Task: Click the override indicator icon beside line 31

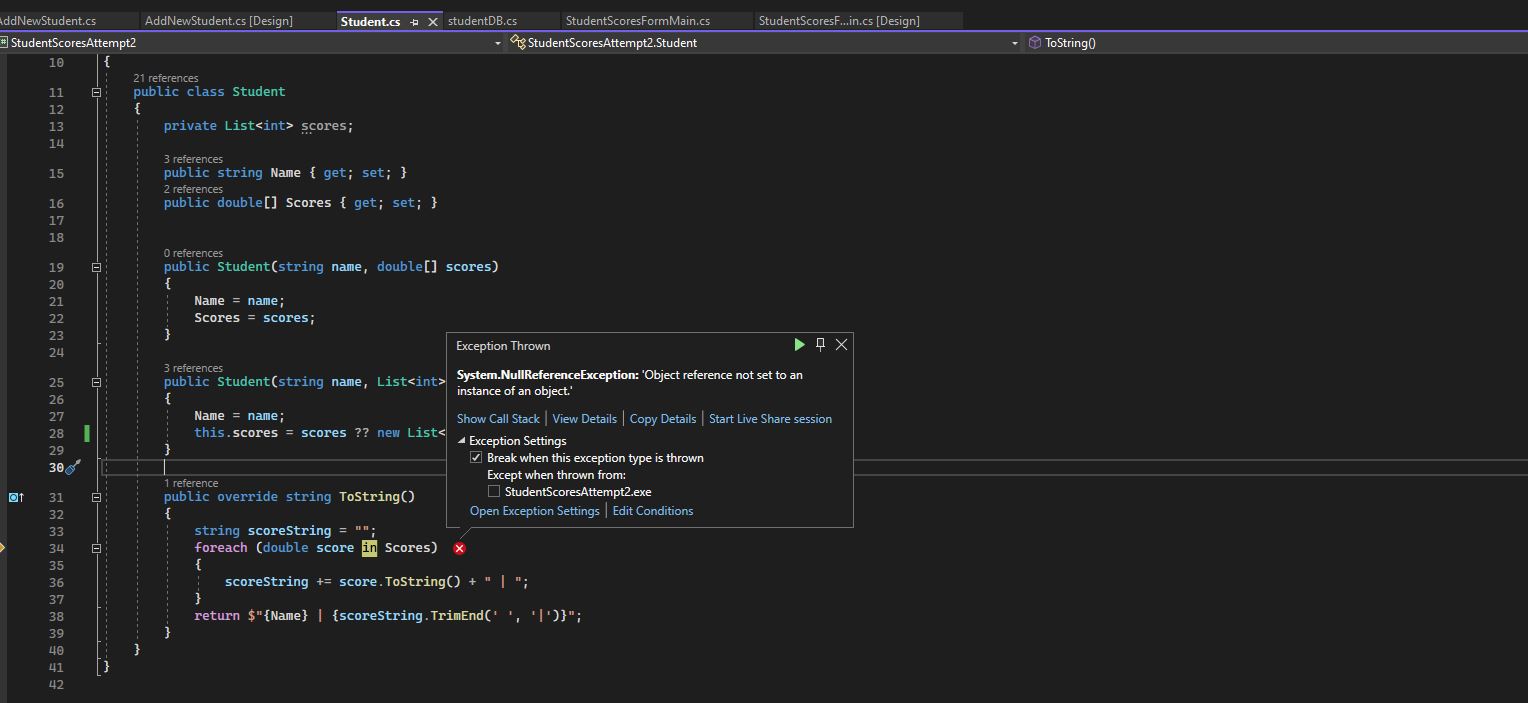Action: 16,497
